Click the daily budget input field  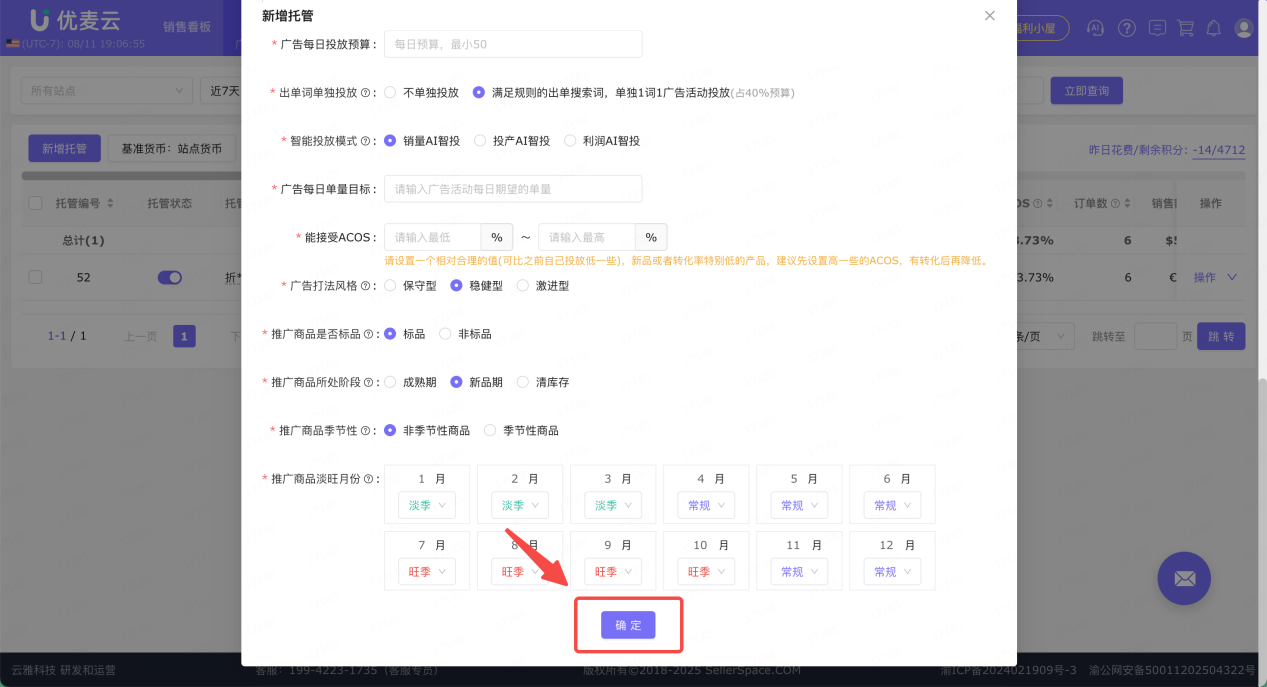(x=513, y=44)
